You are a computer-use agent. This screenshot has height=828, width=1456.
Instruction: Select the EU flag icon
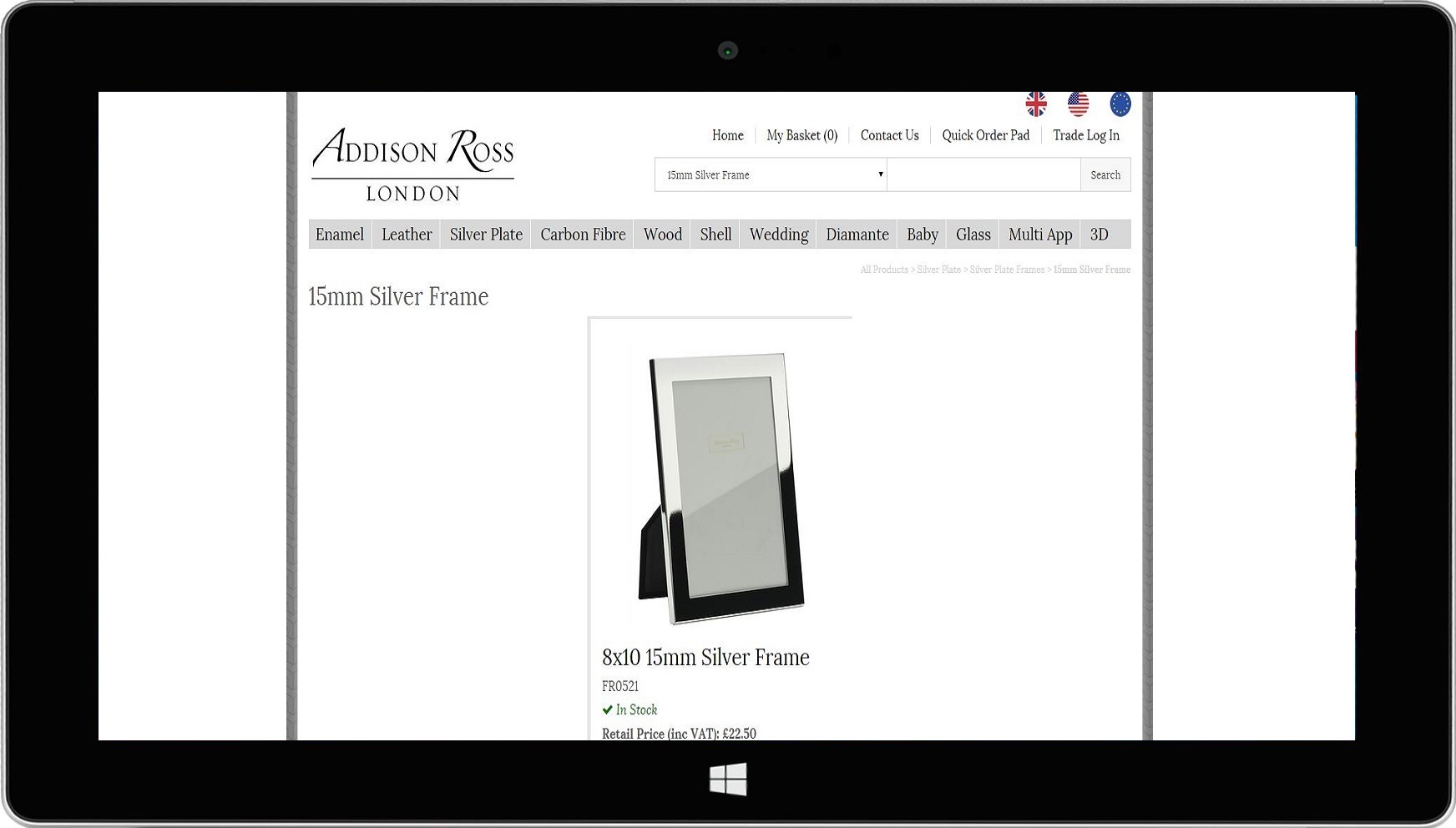click(1120, 104)
